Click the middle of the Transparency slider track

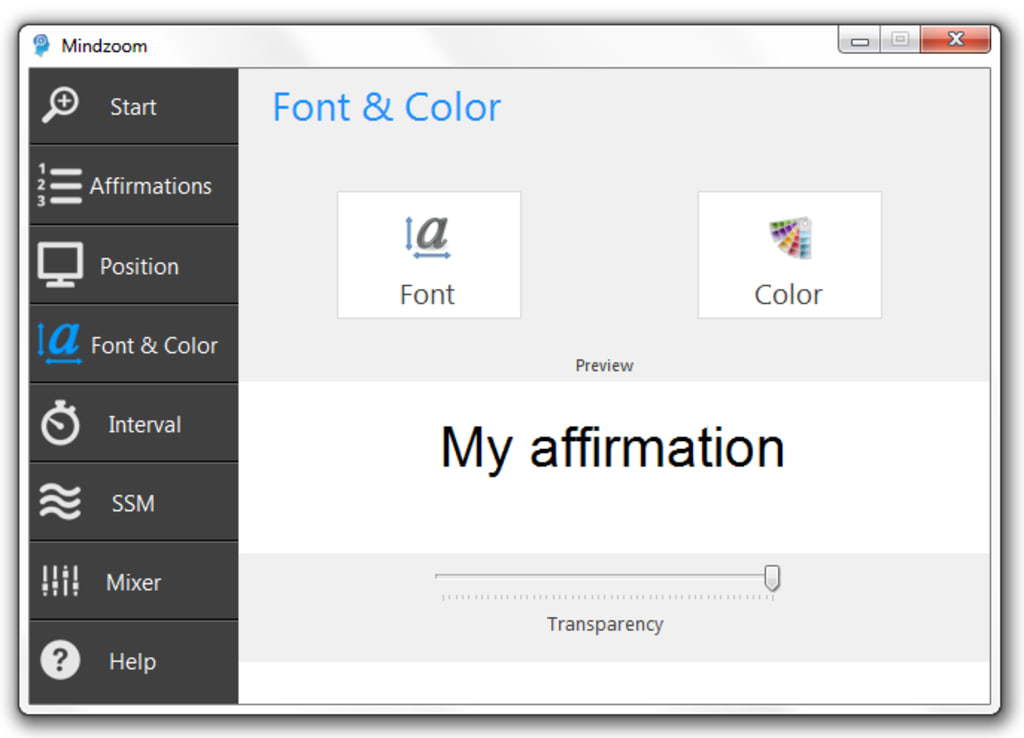(x=607, y=576)
